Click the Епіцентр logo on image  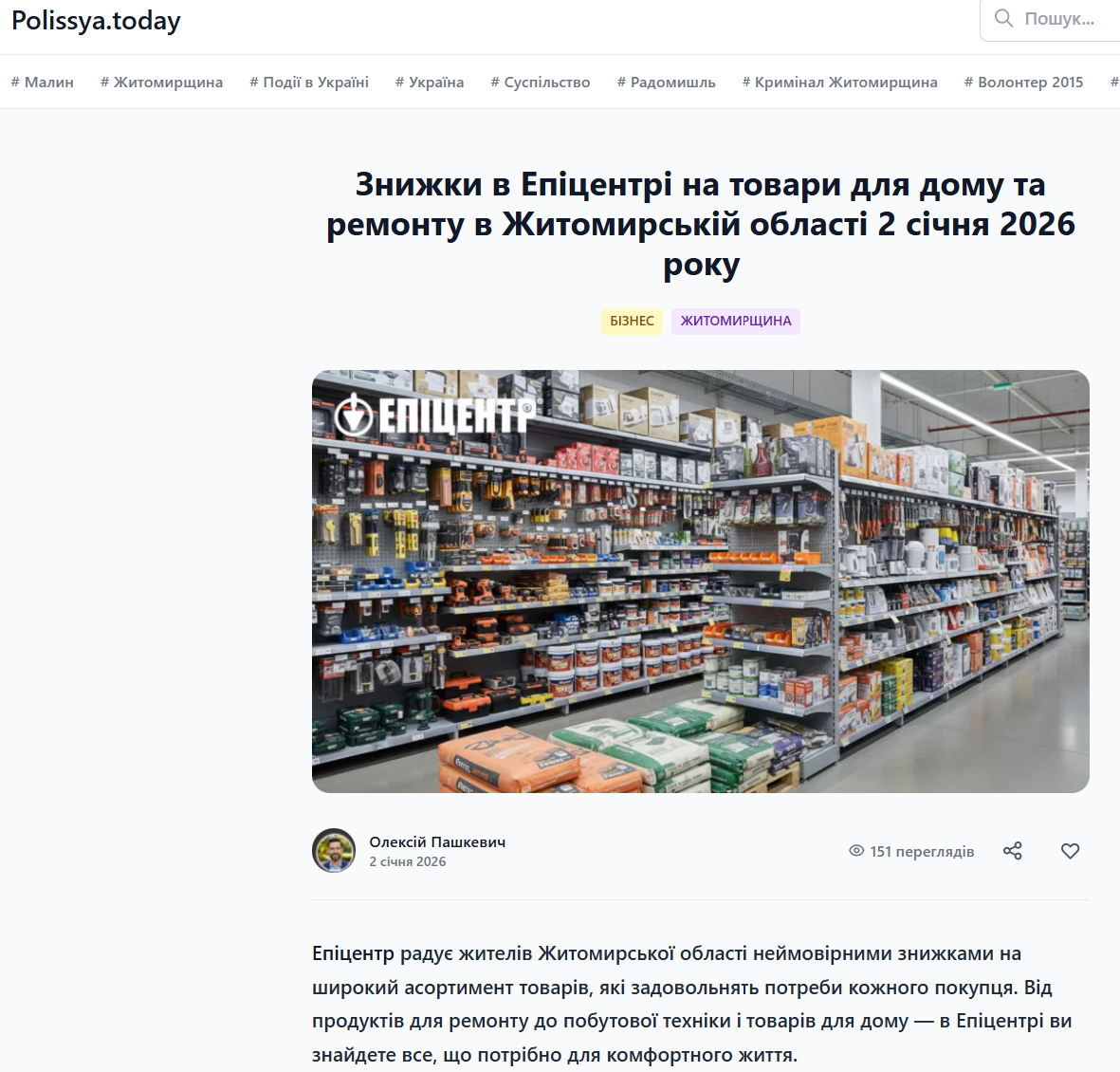[435, 415]
